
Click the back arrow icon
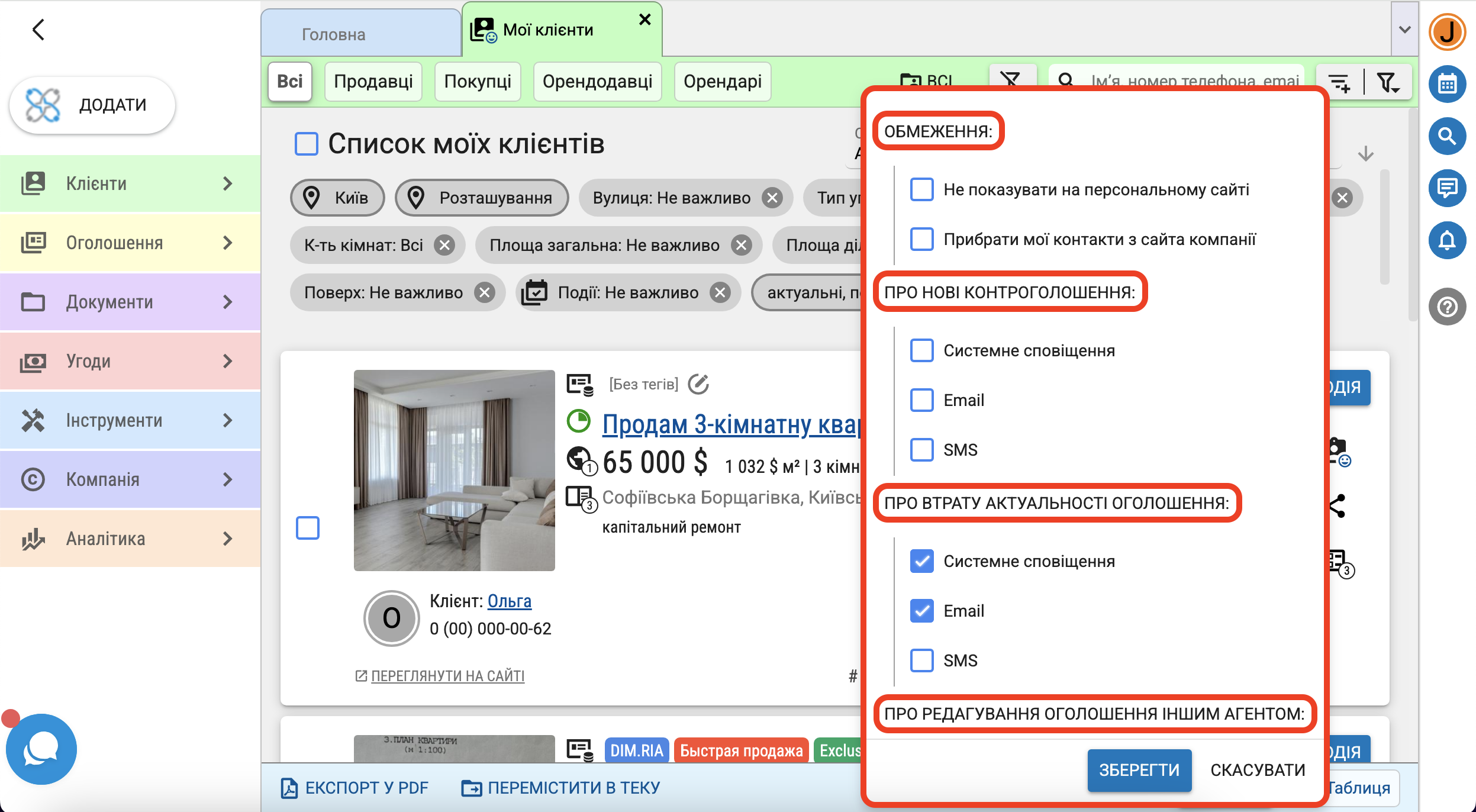[38, 30]
